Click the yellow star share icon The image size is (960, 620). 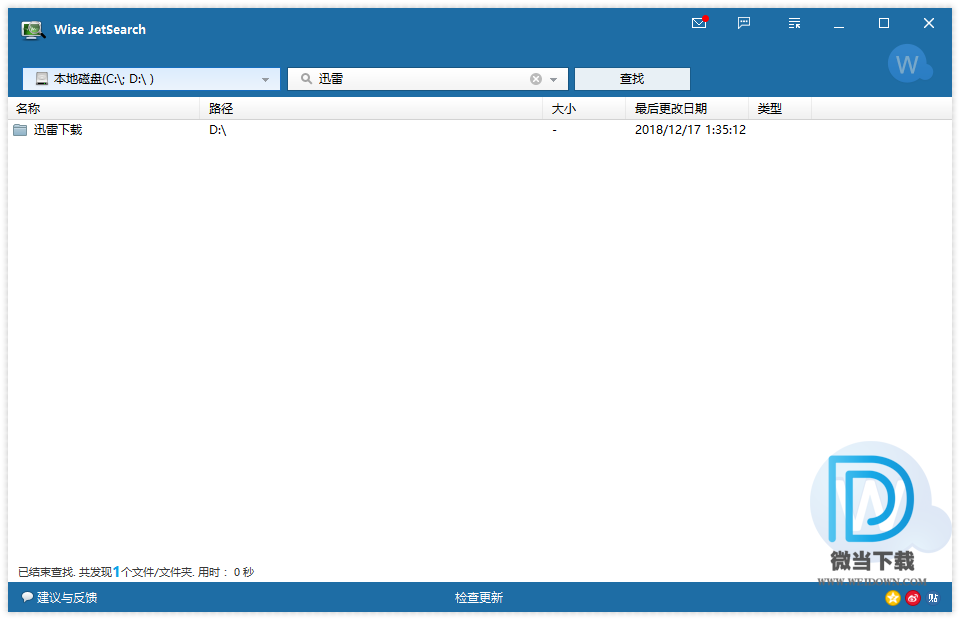coord(893,598)
